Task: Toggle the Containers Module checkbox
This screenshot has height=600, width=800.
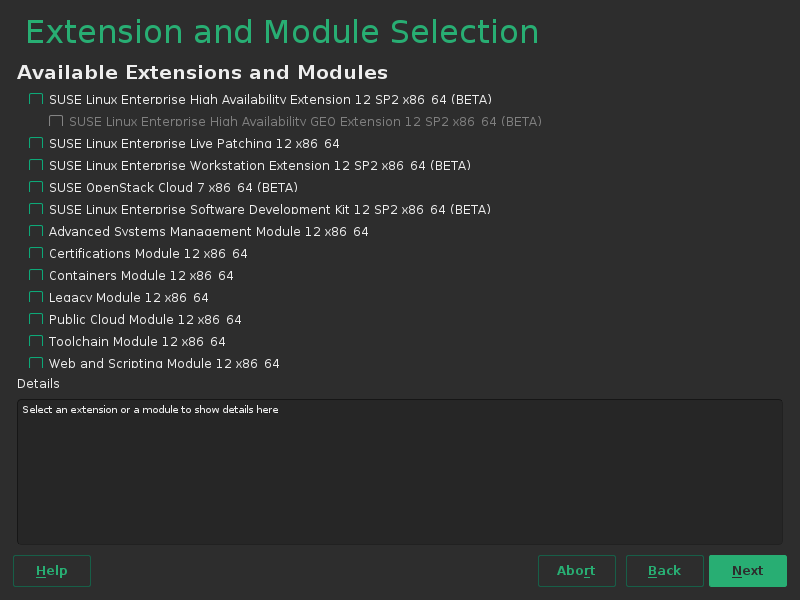Action: point(36,276)
